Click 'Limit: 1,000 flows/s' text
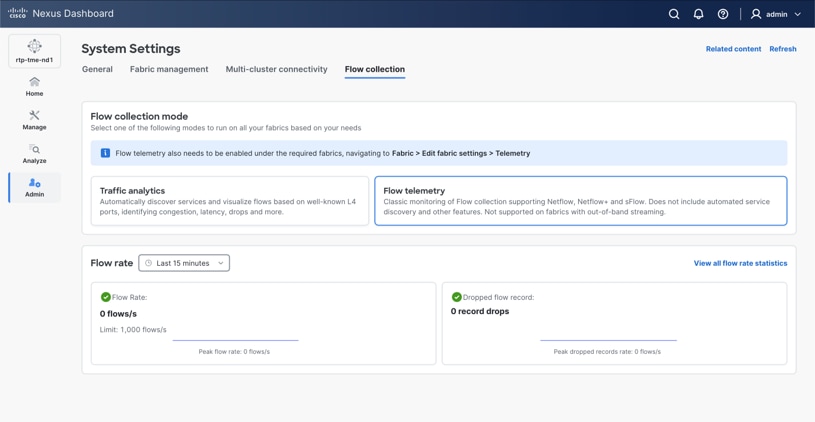815x422 pixels. [x=133, y=329]
